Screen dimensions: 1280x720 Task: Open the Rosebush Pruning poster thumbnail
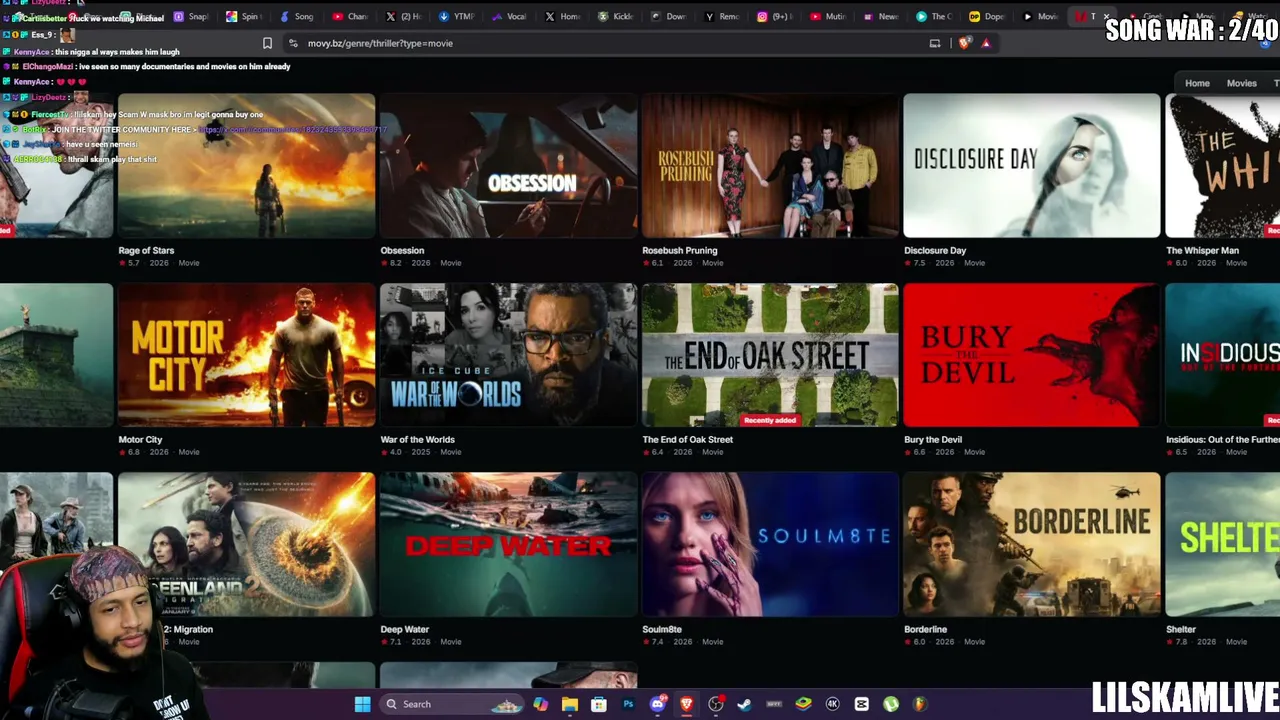(x=770, y=166)
